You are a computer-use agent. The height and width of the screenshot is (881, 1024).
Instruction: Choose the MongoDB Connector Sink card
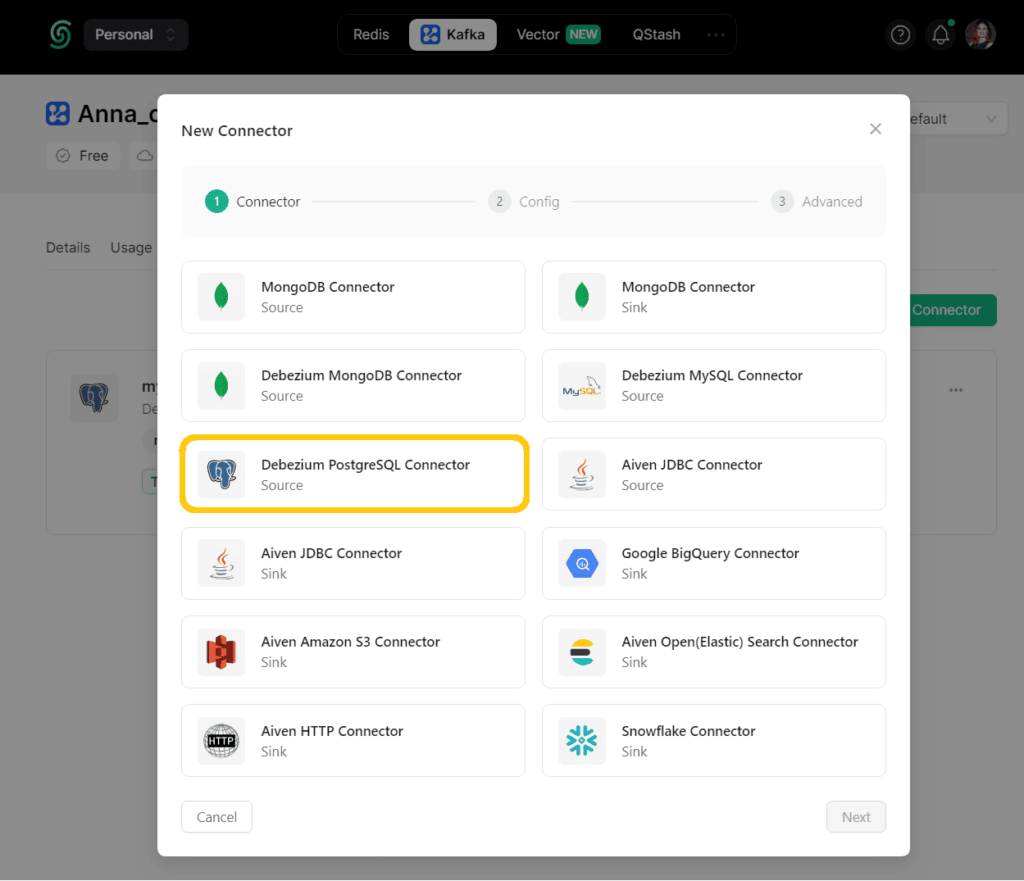click(714, 297)
